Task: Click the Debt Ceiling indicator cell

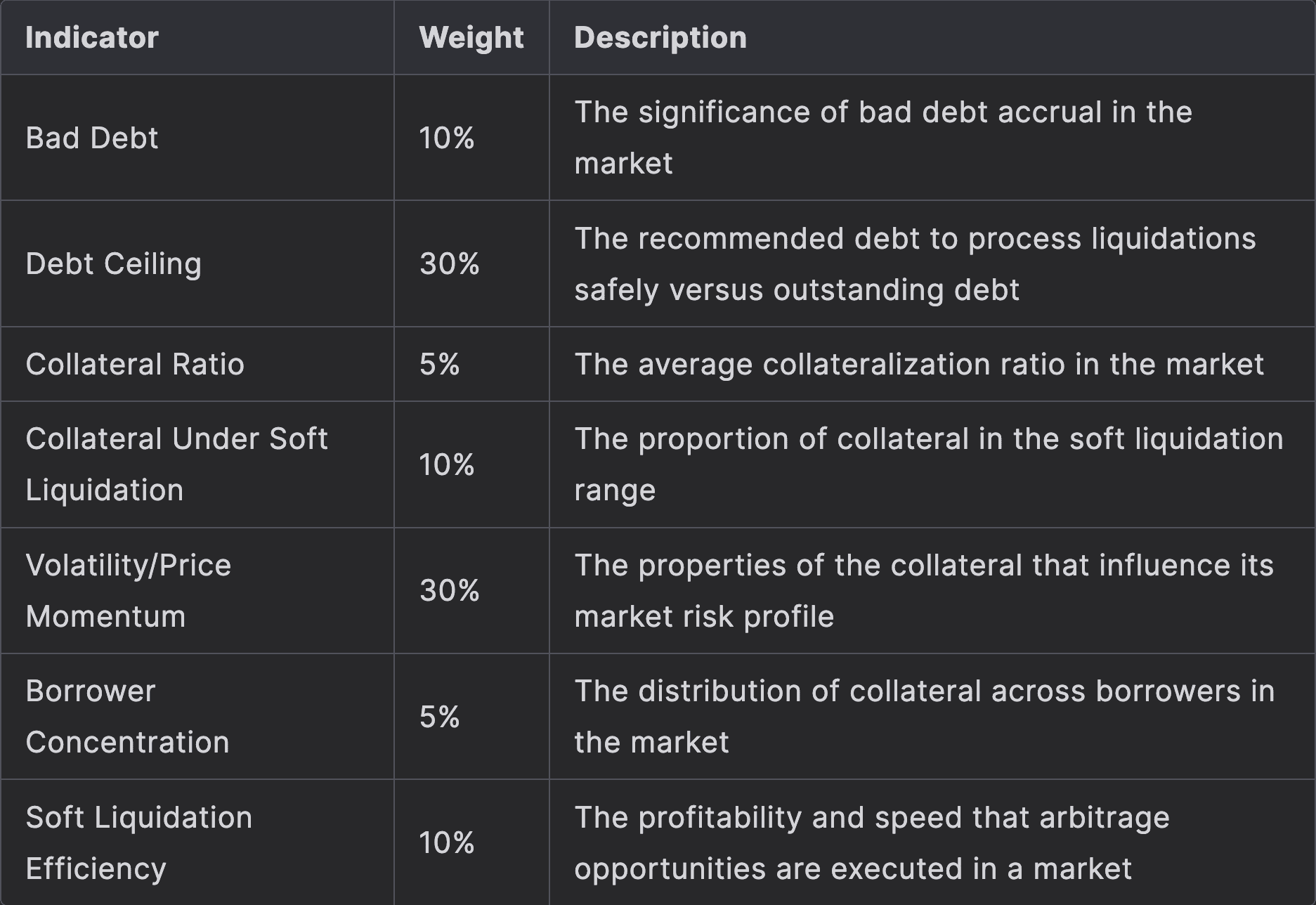Action: [x=114, y=264]
